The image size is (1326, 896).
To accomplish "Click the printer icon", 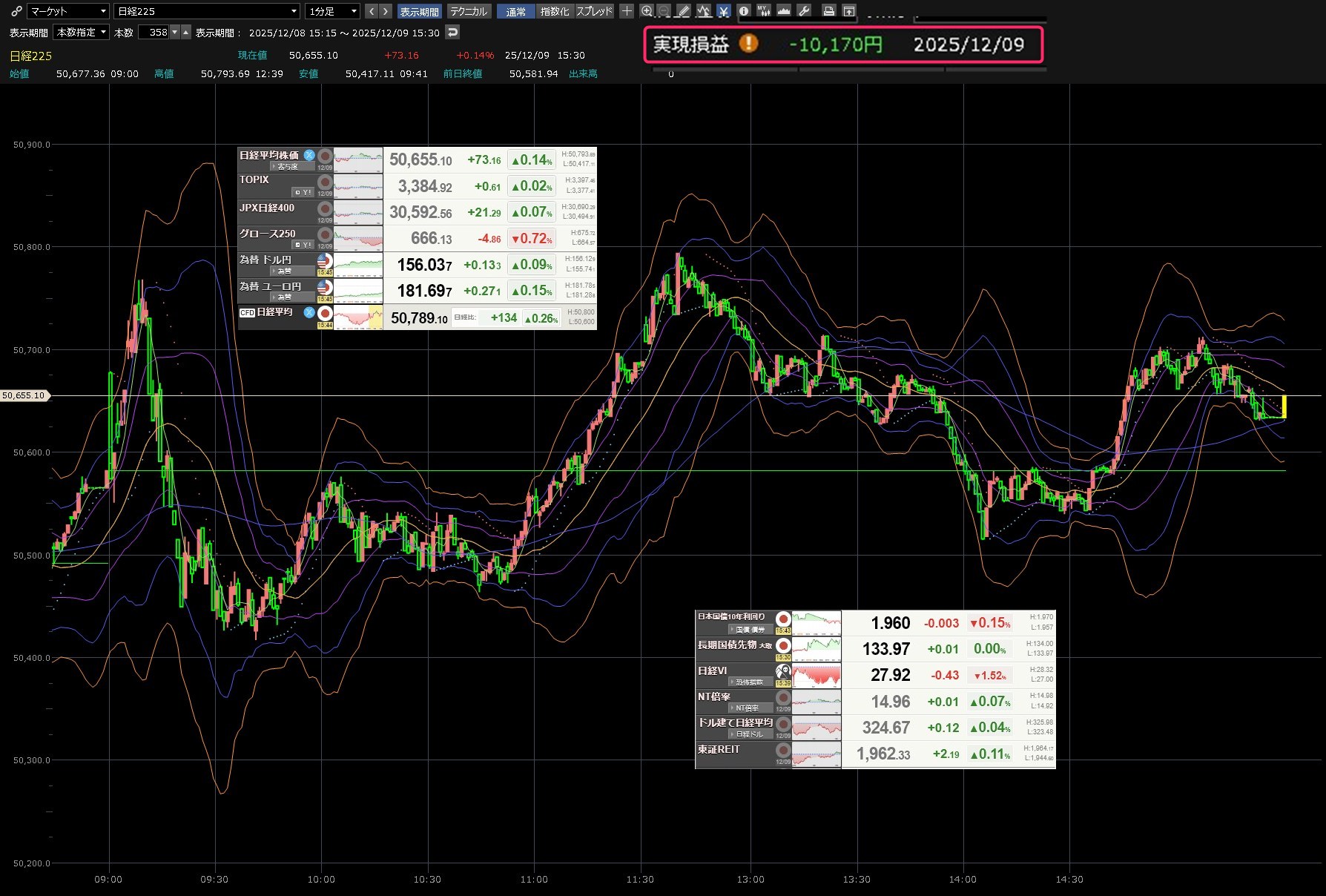I will tap(829, 11).
